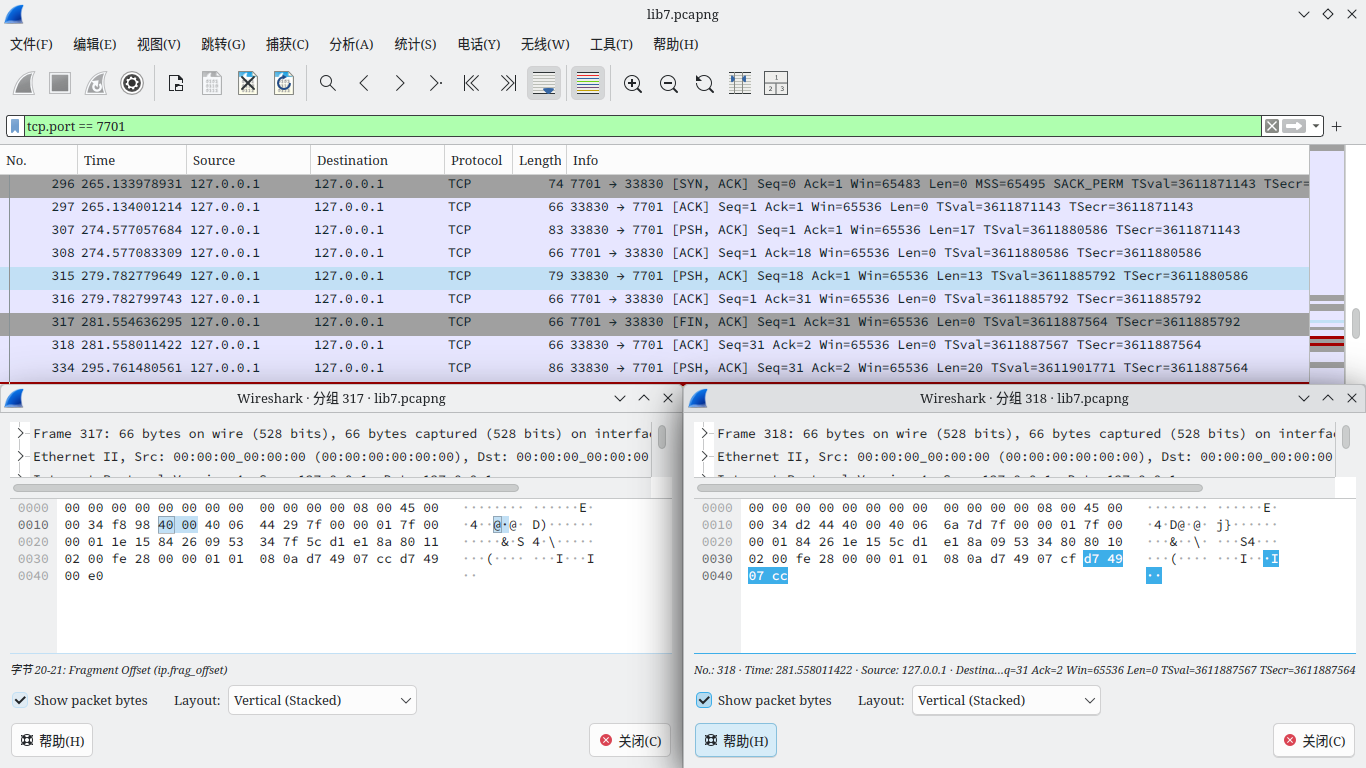Viewport: 1366px width, 768px height.
Task: Click the resize columns icon
Action: [740, 83]
